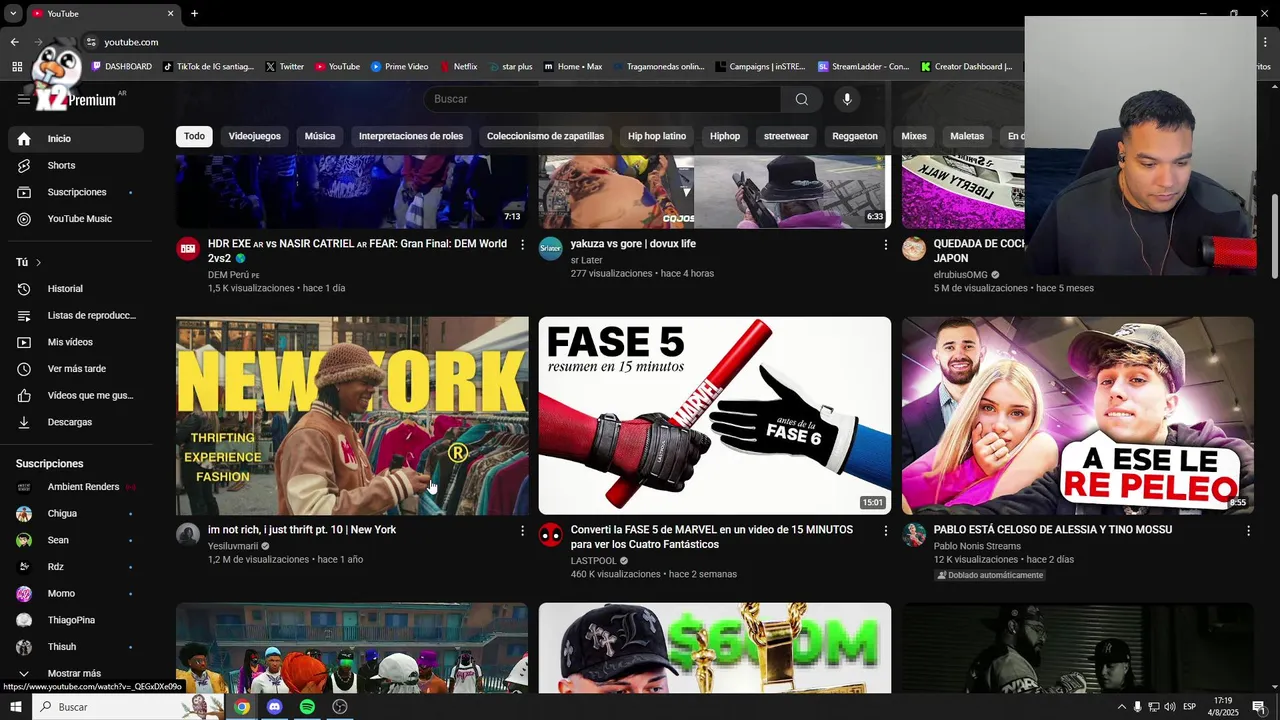Open elrubiusOMG channel link
The height and width of the screenshot is (720, 1280).
[960, 275]
